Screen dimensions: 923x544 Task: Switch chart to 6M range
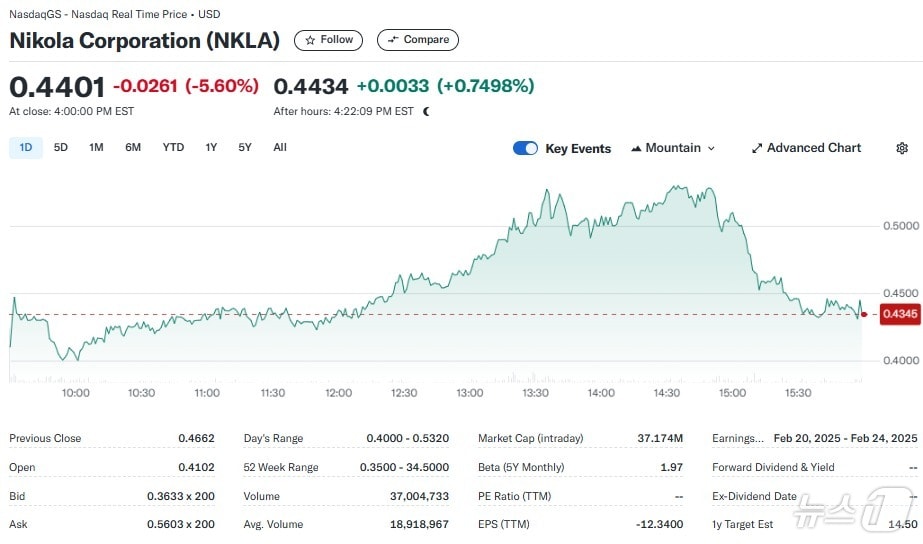tap(133, 148)
